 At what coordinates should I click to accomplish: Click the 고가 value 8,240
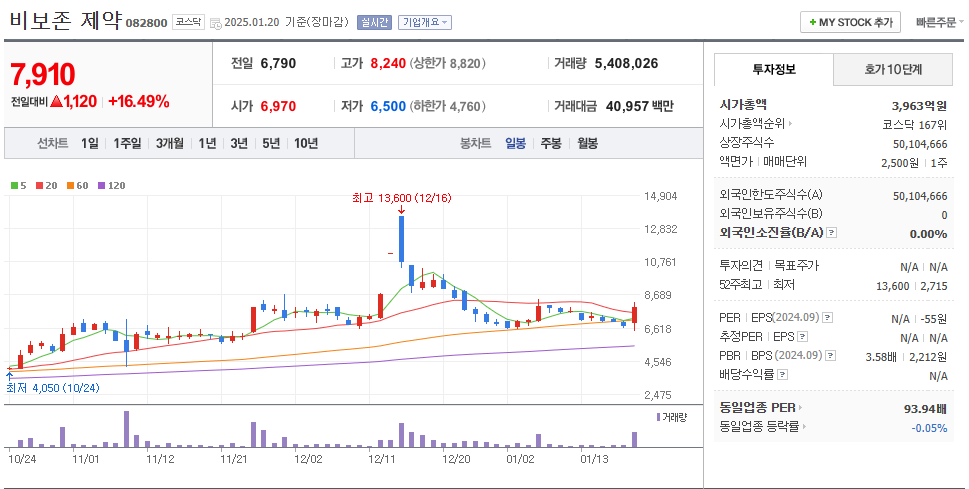point(388,63)
